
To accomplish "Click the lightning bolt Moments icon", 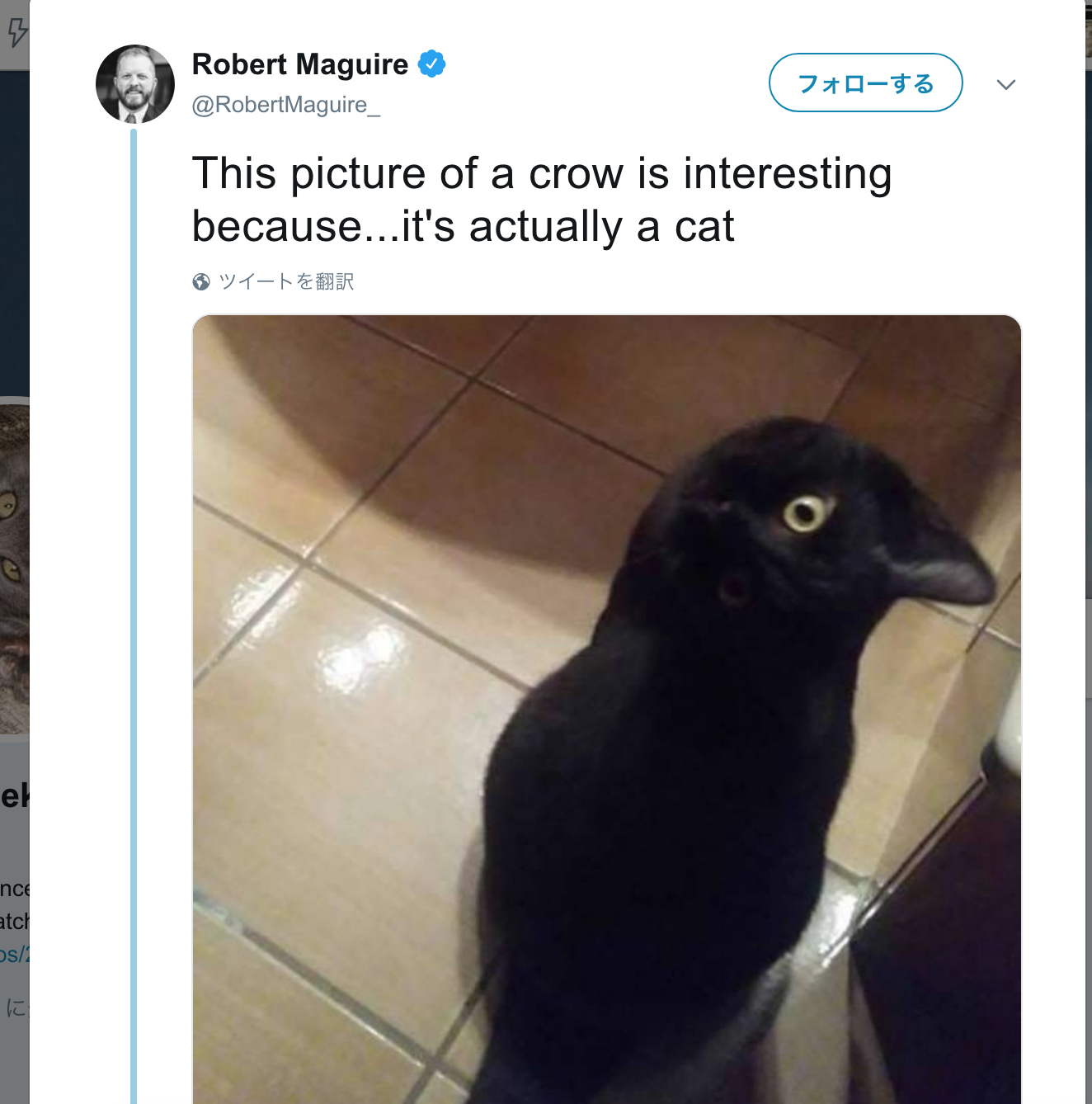I will (x=16, y=33).
